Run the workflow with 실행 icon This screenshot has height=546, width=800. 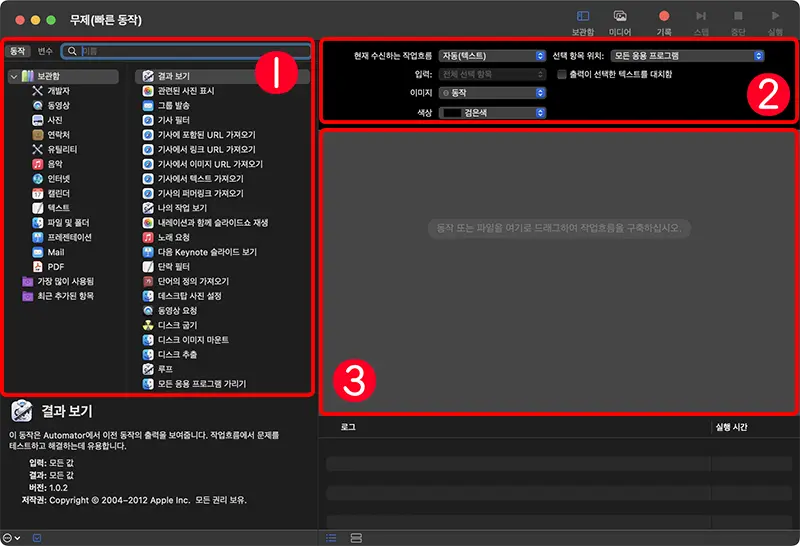775,16
